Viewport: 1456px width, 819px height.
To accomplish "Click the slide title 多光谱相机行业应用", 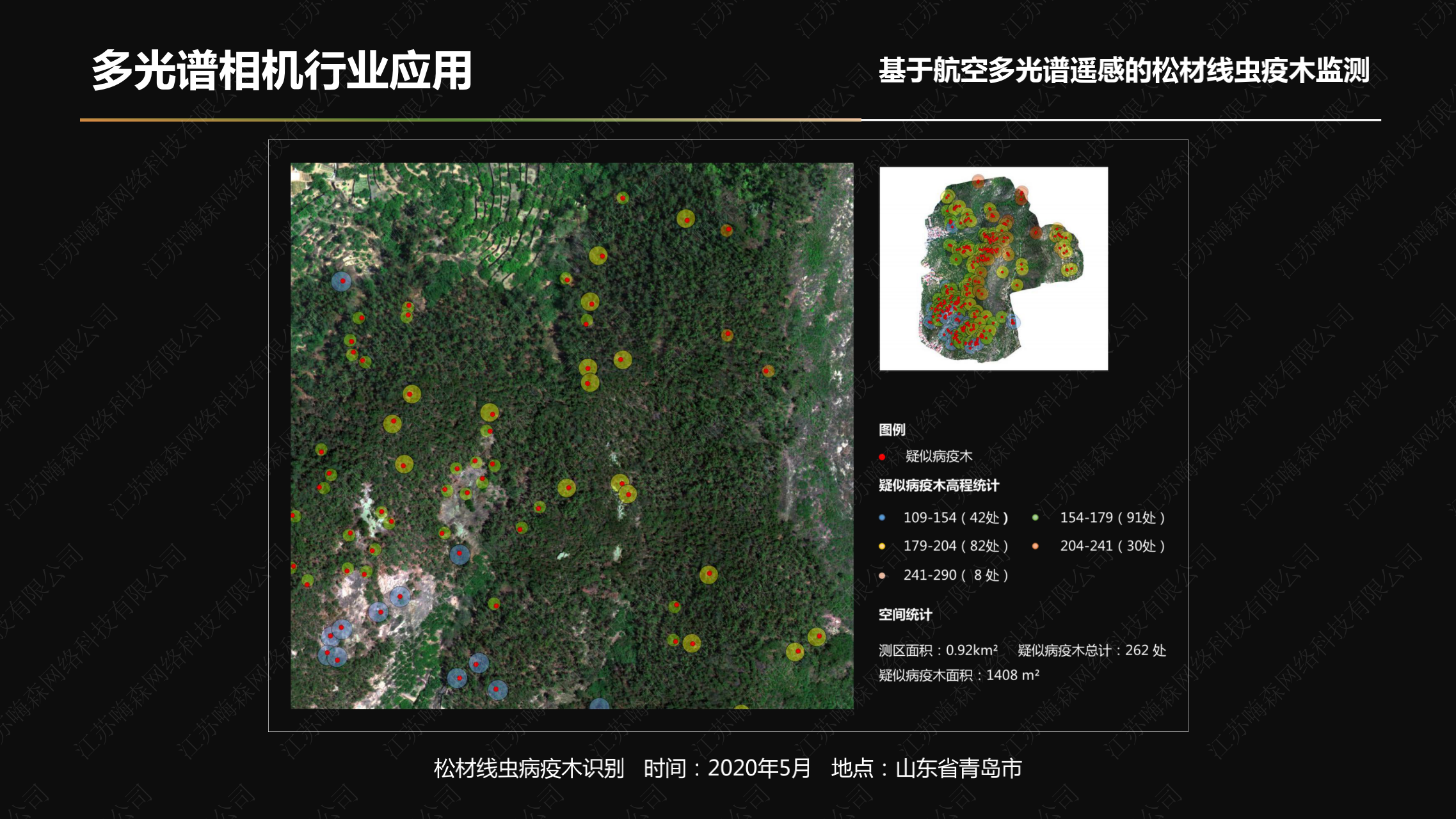I will coord(282,70).
